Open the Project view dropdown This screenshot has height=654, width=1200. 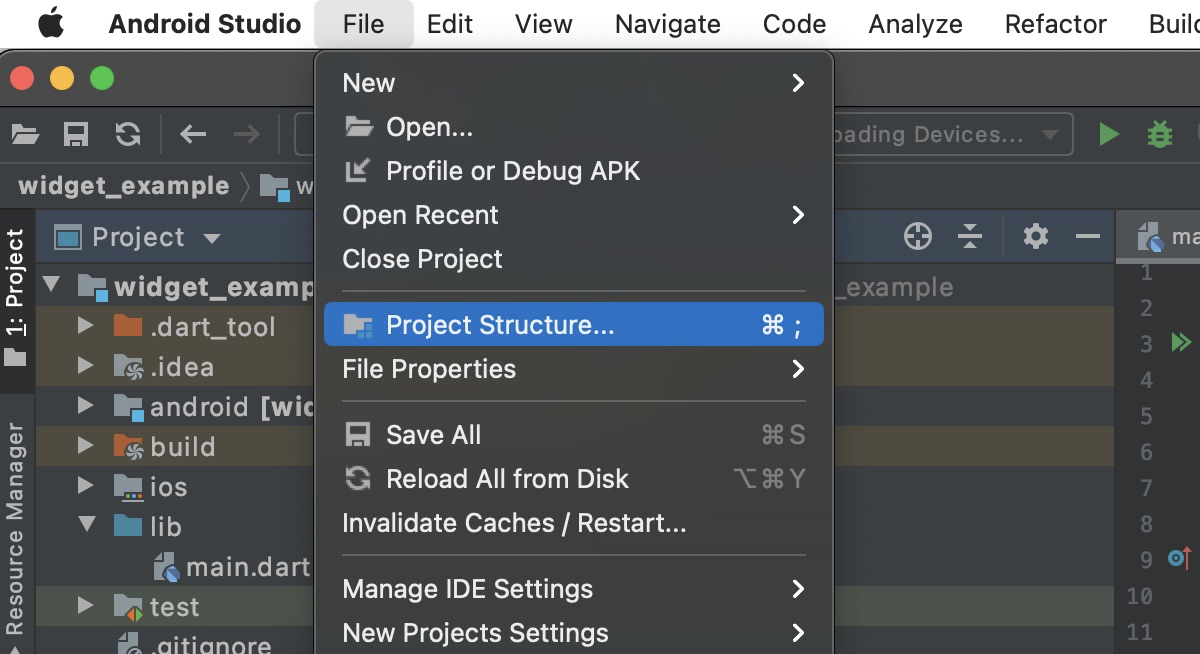click(211, 238)
